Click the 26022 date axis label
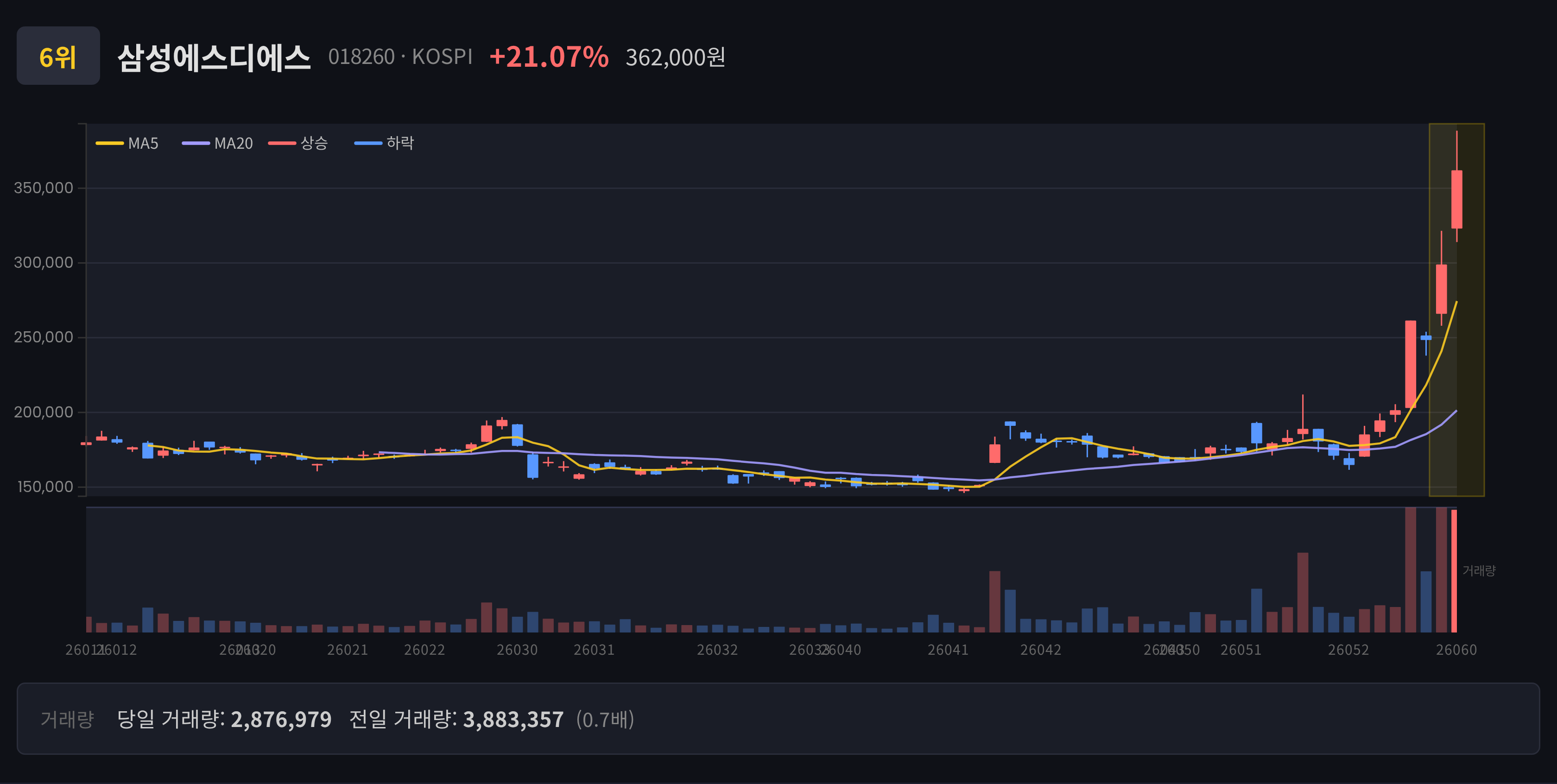This screenshot has width=1557, height=784. (424, 650)
